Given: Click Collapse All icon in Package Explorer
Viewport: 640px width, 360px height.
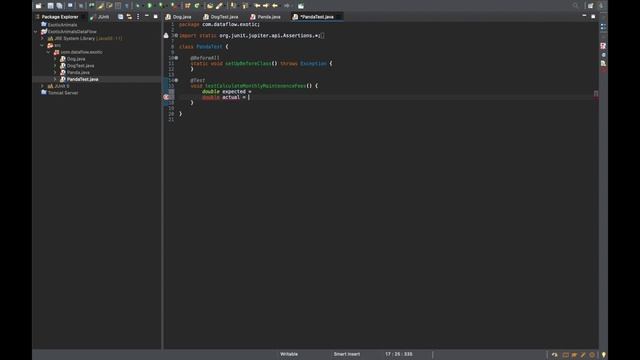Looking at the screenshot, I should 120,17.
